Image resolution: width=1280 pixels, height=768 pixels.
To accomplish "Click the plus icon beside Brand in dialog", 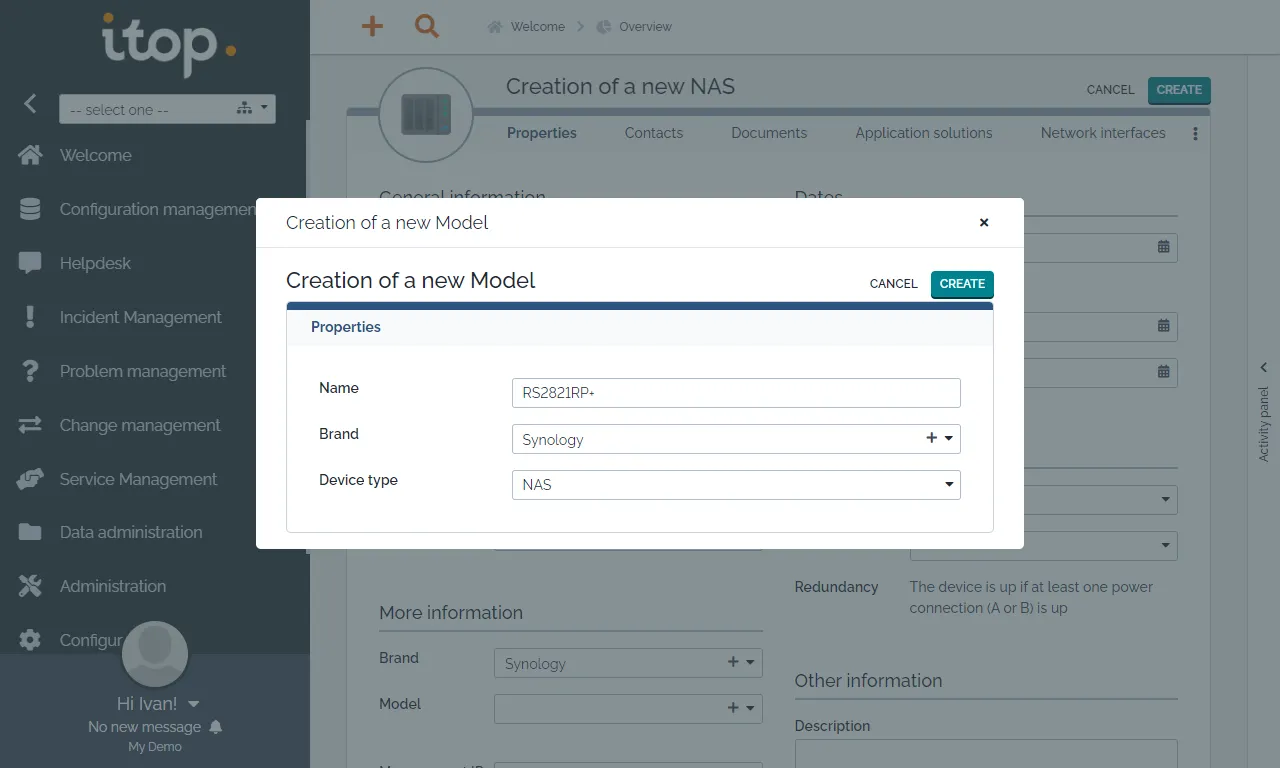I will [x=931, y=438].
